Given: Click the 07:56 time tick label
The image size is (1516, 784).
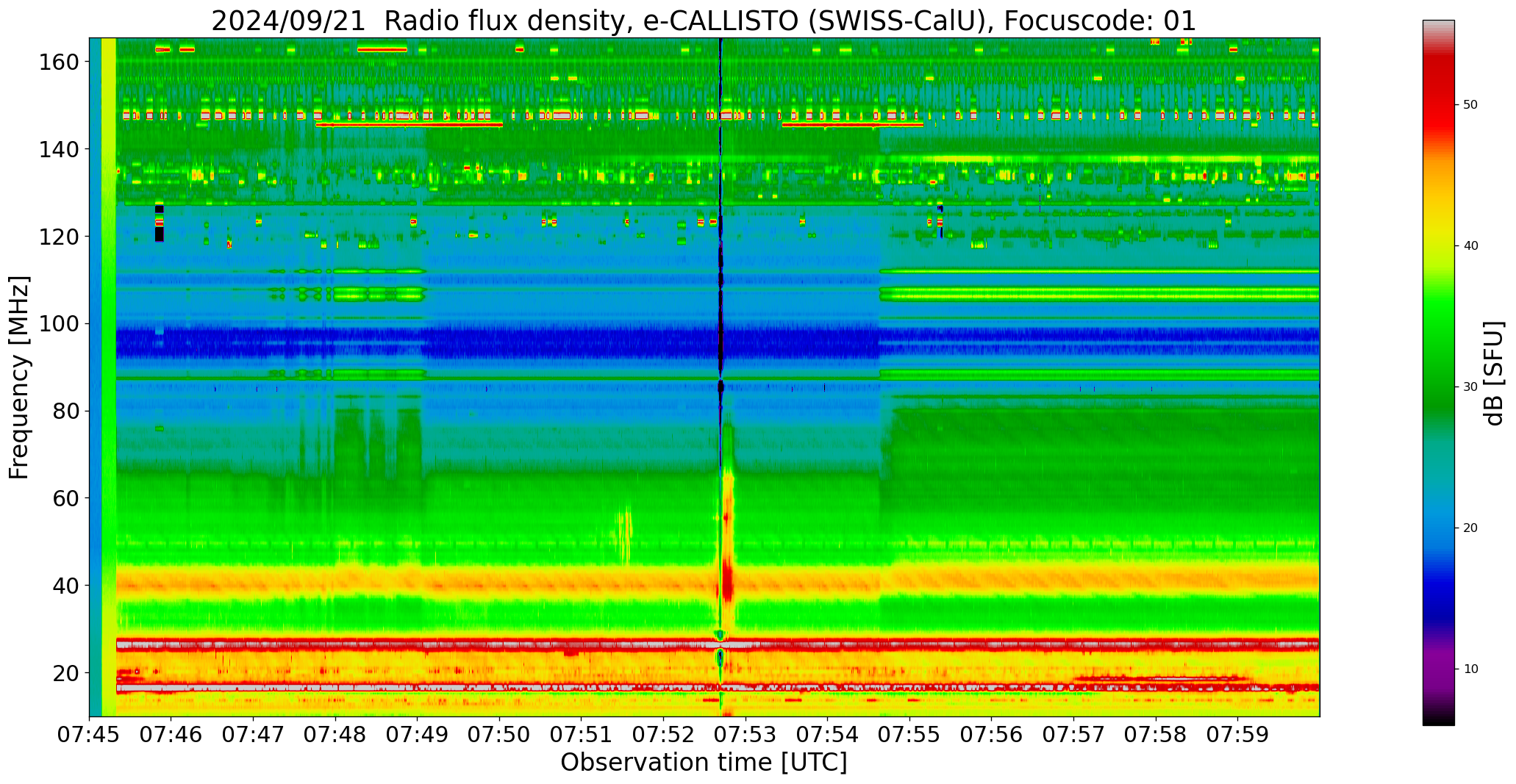Looking at the screenshot, I should (x=992, y=735).
